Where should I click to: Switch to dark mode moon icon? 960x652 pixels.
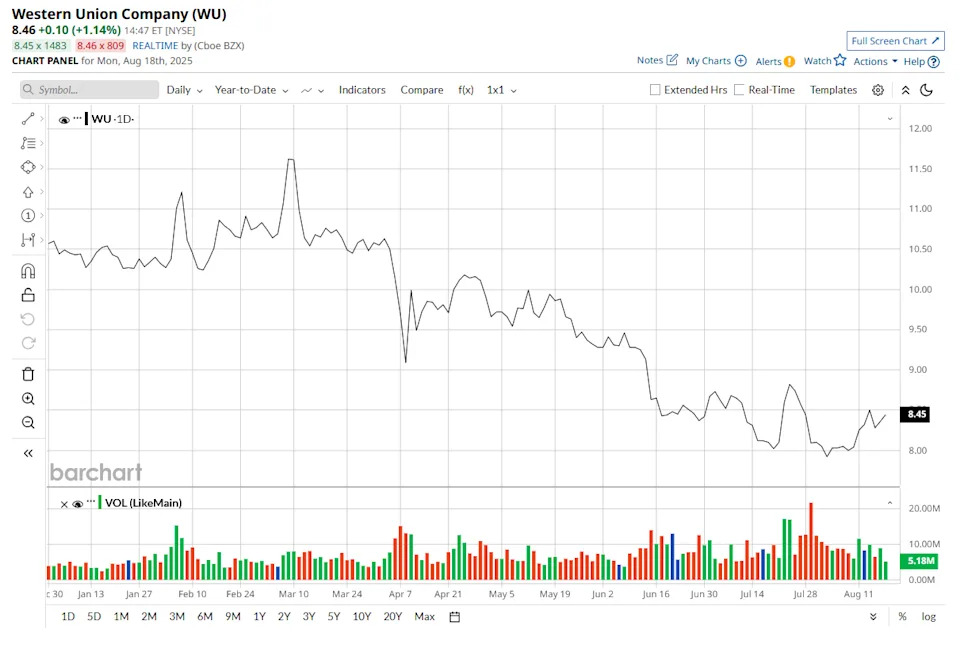[926, 90]
